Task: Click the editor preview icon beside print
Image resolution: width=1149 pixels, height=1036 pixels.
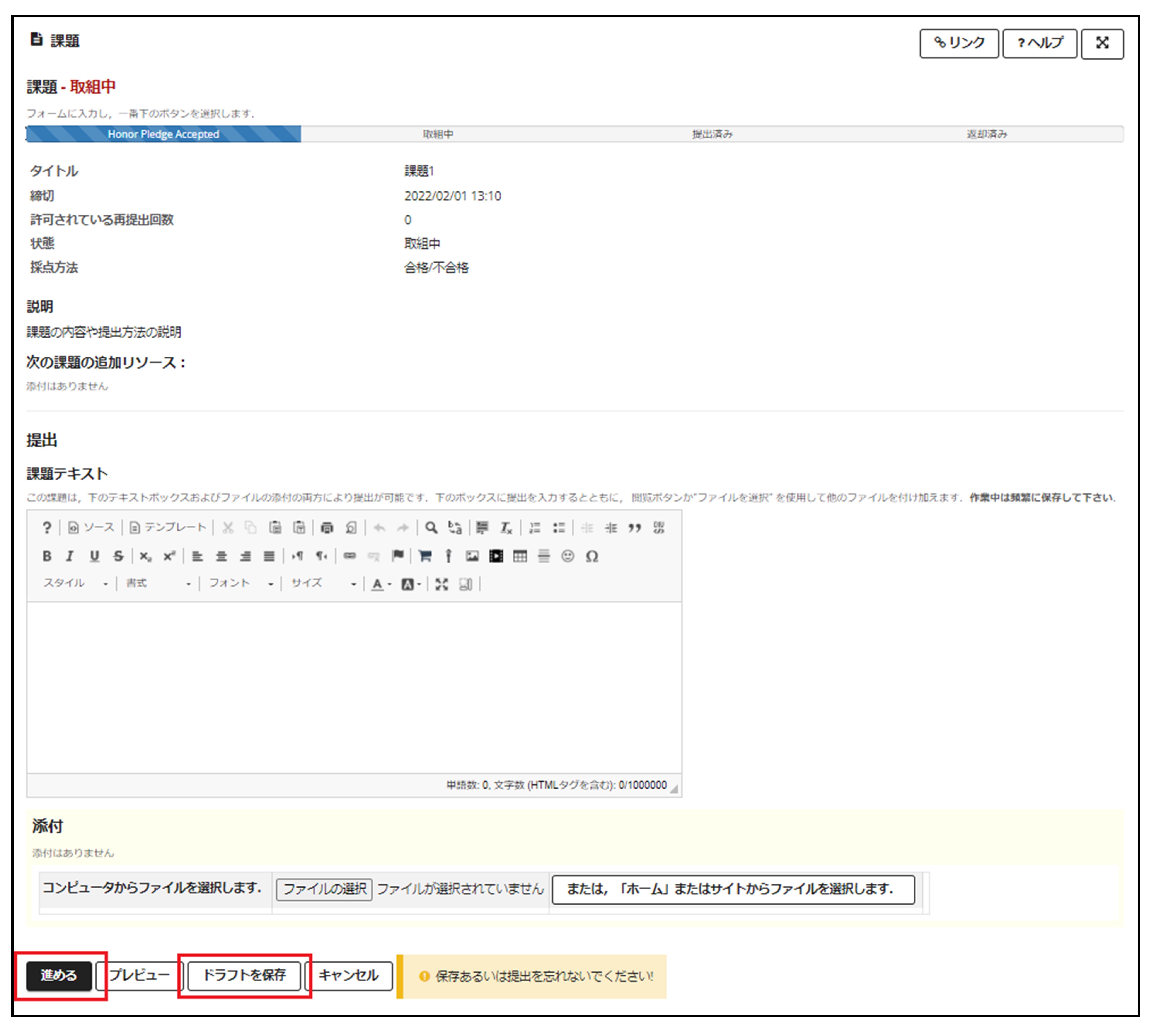Action: click(x=351, y=528)
